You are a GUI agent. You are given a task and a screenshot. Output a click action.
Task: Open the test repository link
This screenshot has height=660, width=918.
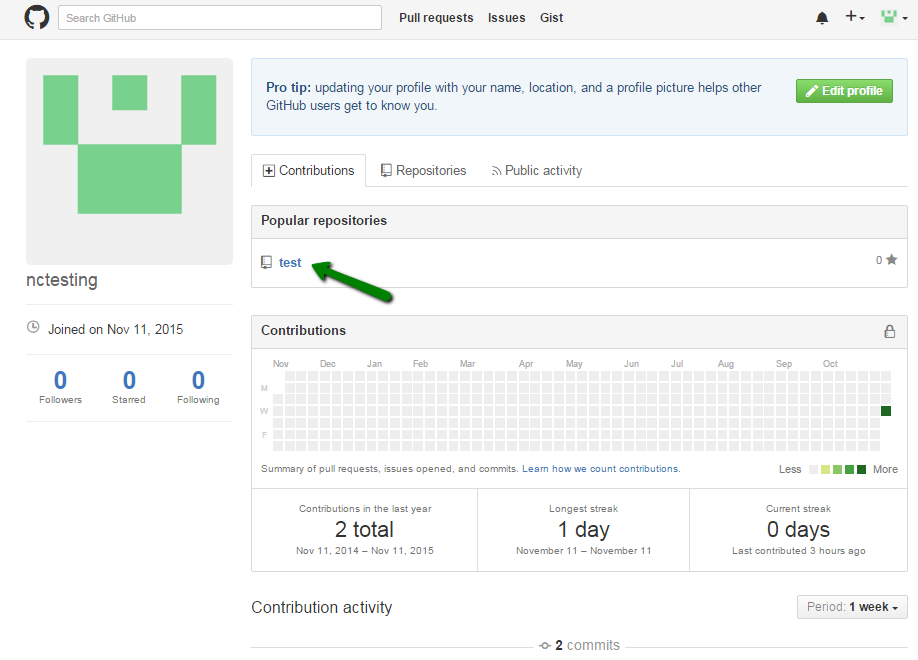(288, 262)
